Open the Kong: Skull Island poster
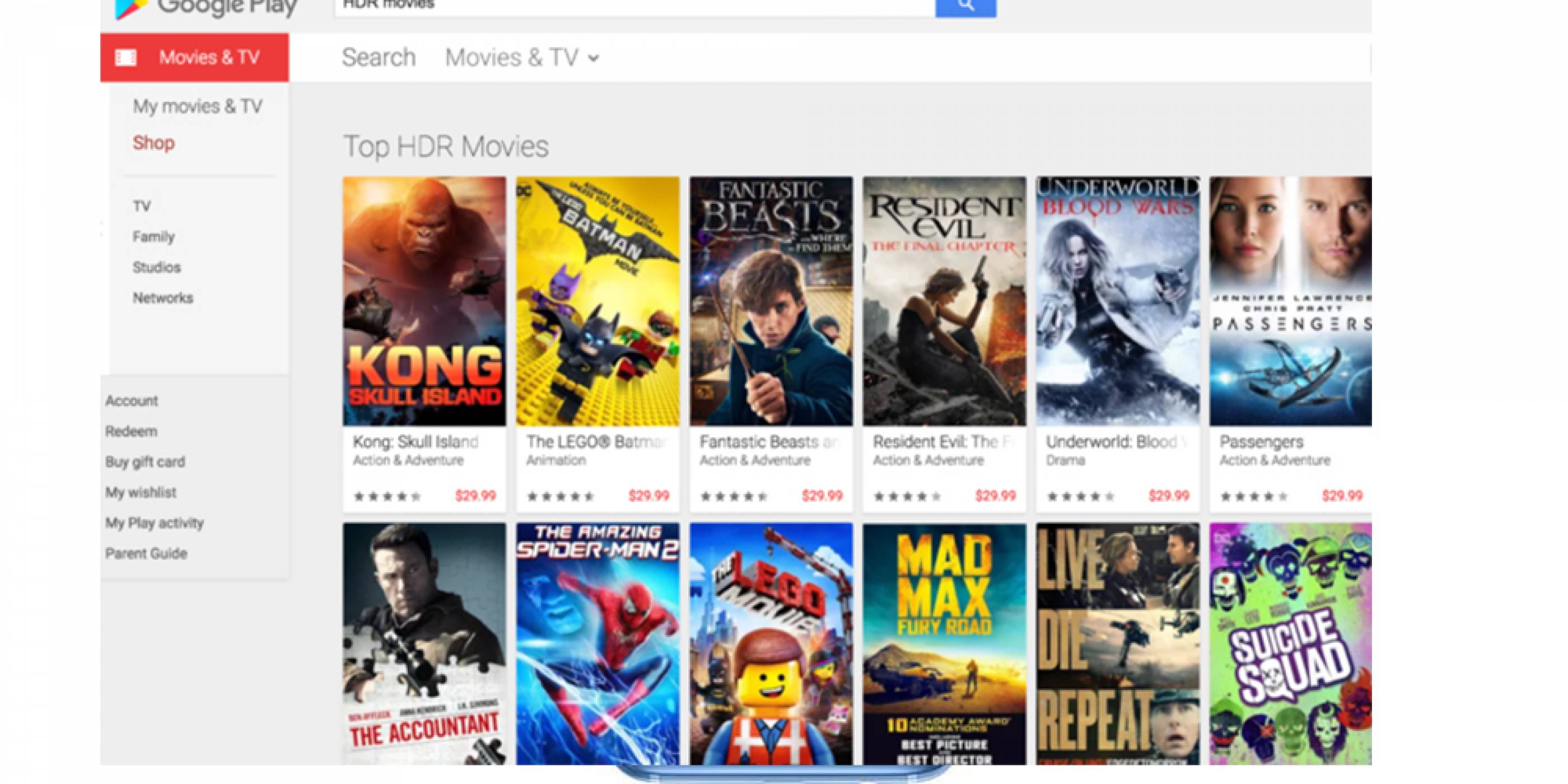This screenshot has width=1568, height=784. [424, 301]
